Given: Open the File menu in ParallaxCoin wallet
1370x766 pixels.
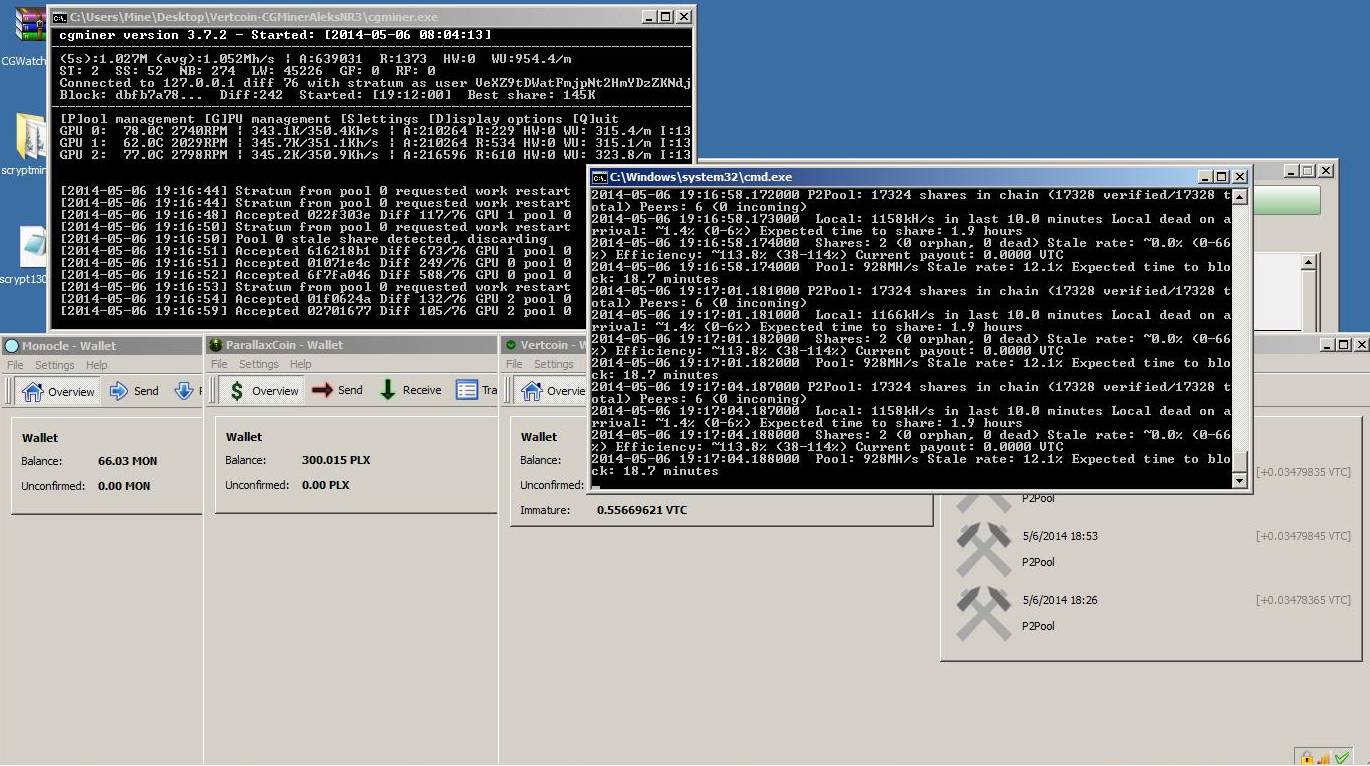Looking at the screenshot, I should pyautogui.click(x=219, y=364).
